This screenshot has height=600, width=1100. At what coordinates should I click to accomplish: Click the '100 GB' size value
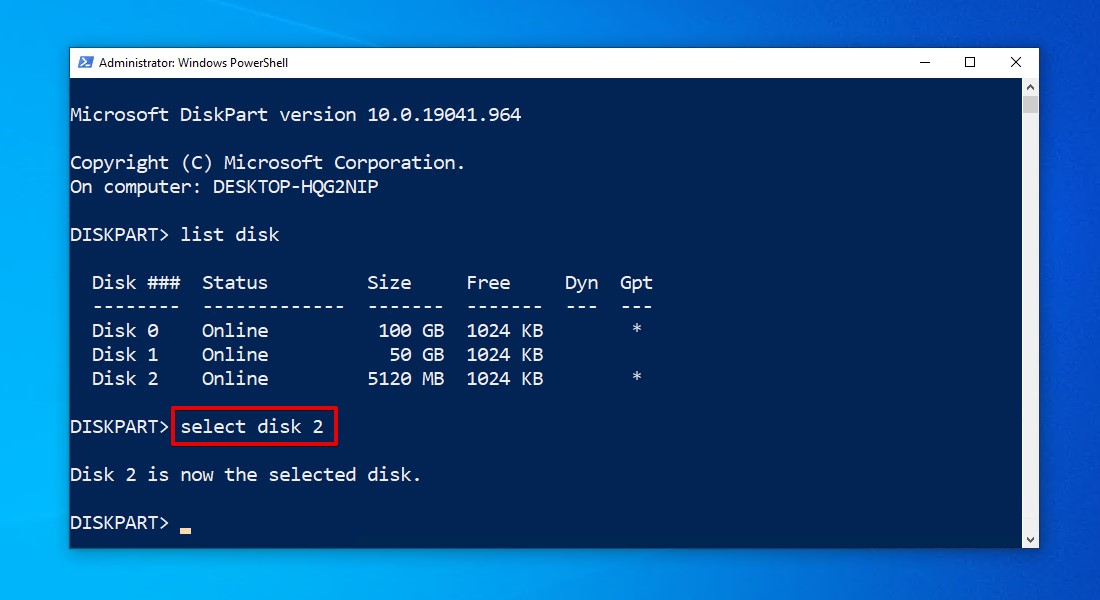coord(412,331)
